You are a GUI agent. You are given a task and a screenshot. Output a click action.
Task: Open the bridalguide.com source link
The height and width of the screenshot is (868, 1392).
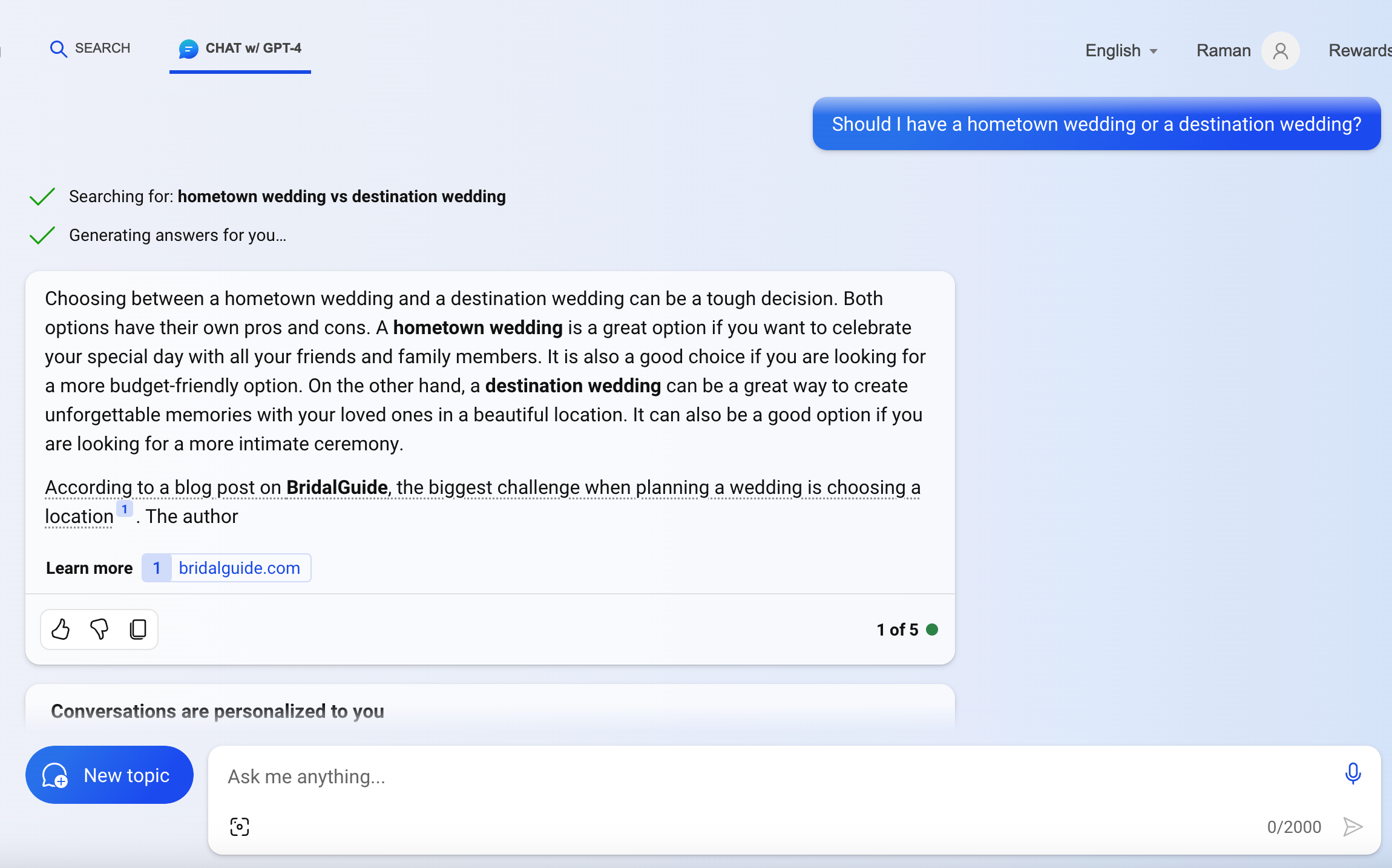click(x=239, y=568)
